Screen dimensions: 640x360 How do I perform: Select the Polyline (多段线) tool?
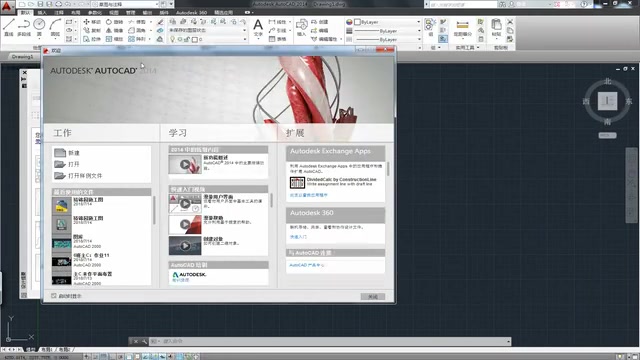(x=24, y=27)
